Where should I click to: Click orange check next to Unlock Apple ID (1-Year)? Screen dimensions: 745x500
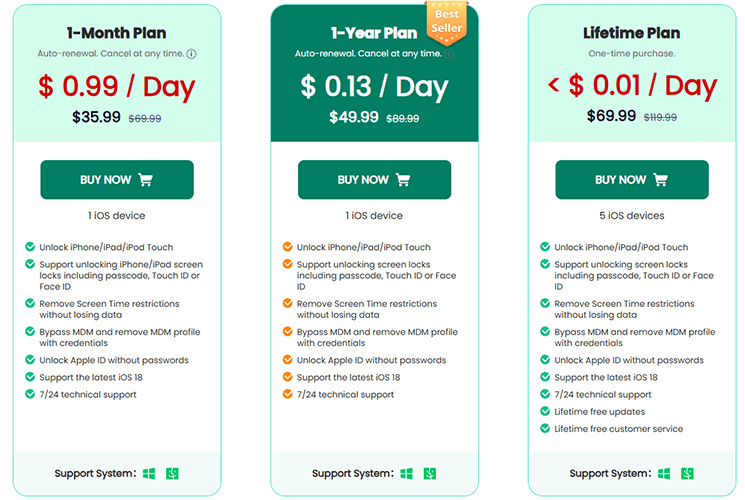click(x=287, y=360)
